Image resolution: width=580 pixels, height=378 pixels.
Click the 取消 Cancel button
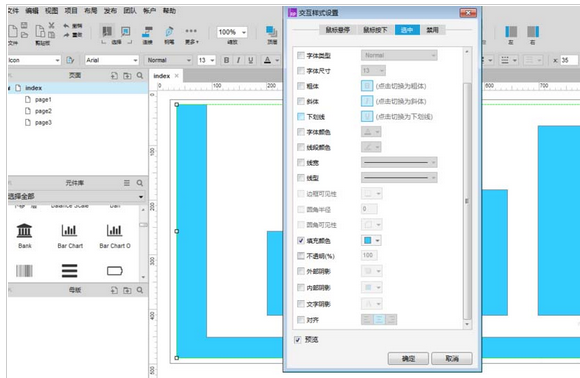(x=452, y=358)
